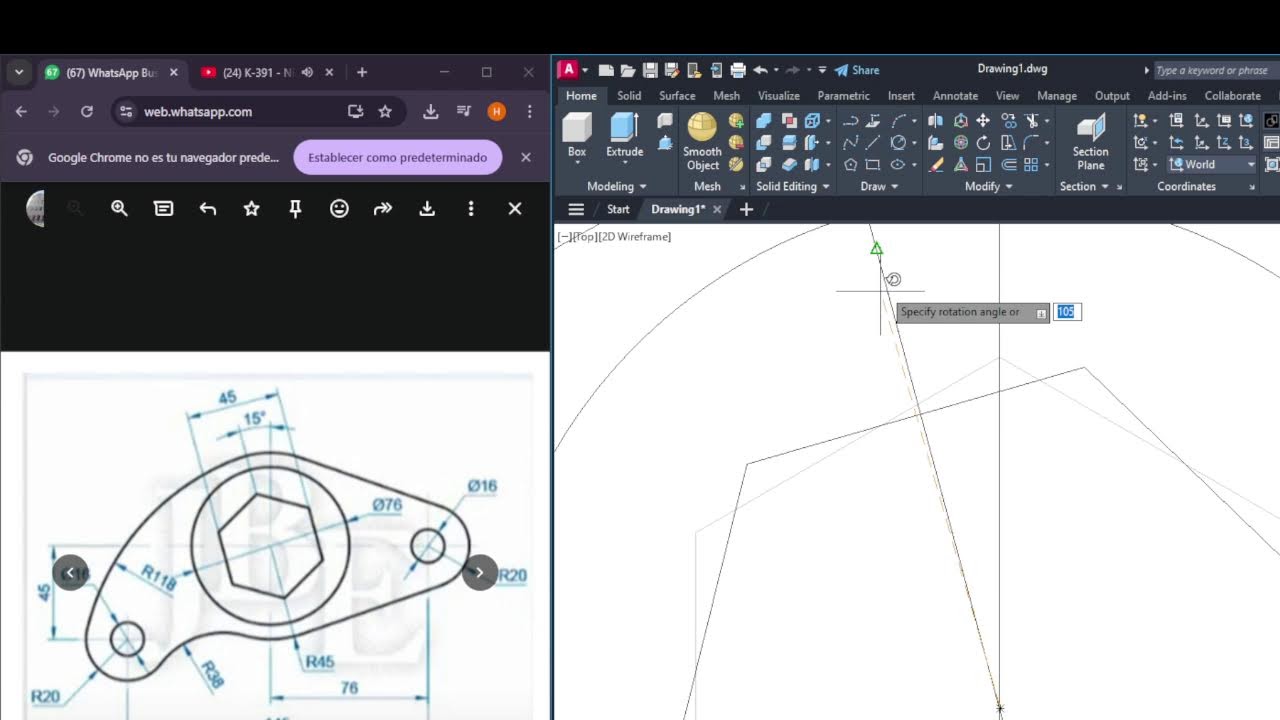The width and height of the screenshot is (1280, 720).
Task: Open the AutoCAD application menu button
Action: [x=568, y=70]
